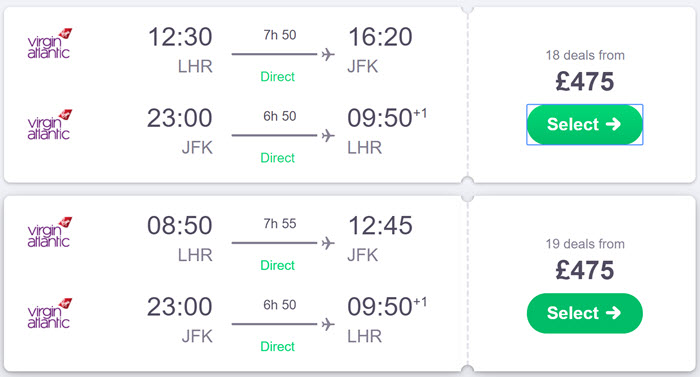The width and height of the screenshot is (700, 377).
Task: Click Direct label under 7h 55 duration
Action: (x=278, y=265)
